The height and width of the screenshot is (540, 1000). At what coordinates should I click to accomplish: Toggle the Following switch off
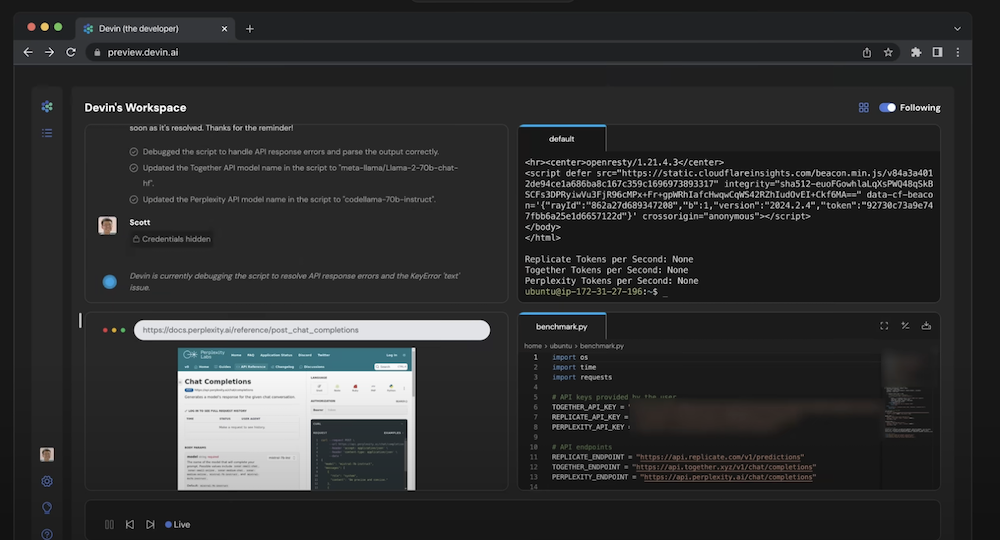click(888, 108)
